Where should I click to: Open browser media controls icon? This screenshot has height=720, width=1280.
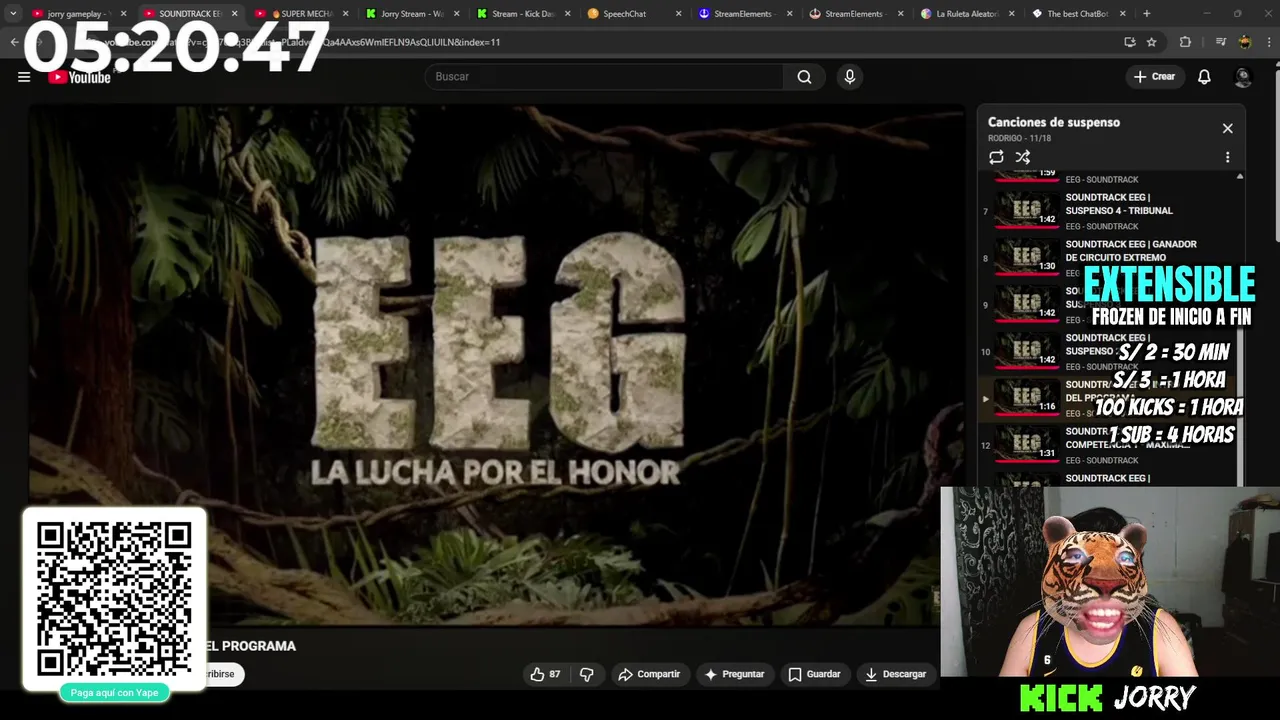point(1220,42)
